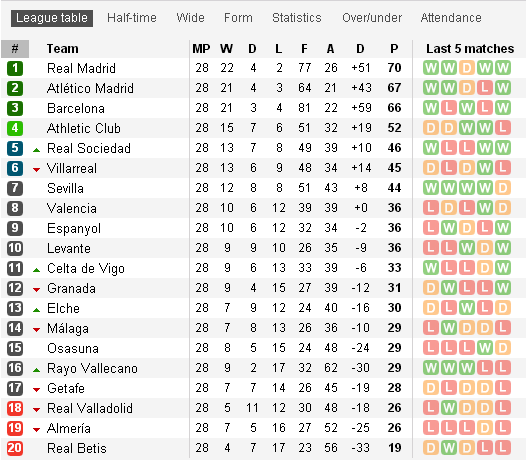Viewport: 528px width, 462px height.
Task: Sort by the # rank column header
Action: pyautogui.click(x=15, y=49)
